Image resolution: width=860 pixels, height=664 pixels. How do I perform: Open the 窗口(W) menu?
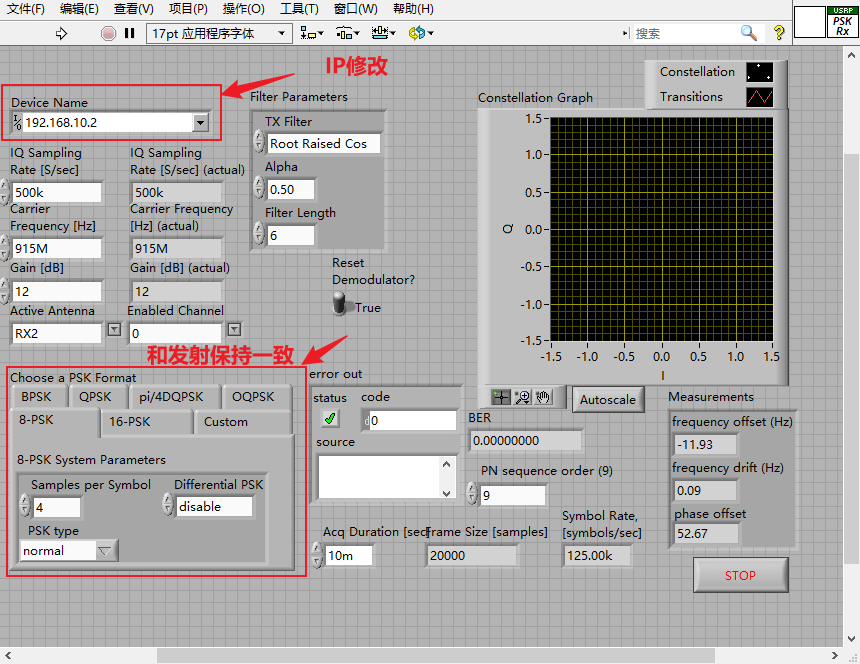click(x=355, y=9)
